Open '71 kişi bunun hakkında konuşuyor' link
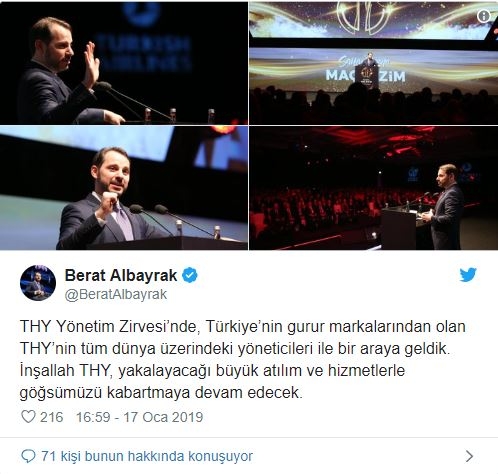Image resolution: width=498 pixels, height=474 pixels. tap(147, 456)
